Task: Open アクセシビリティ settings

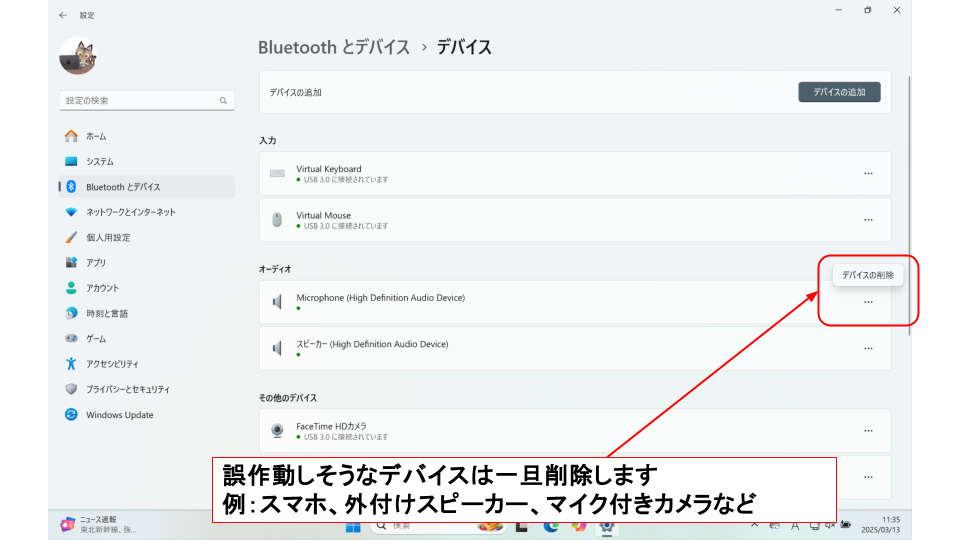Action: pyautogui.click(x=112, y=364)
